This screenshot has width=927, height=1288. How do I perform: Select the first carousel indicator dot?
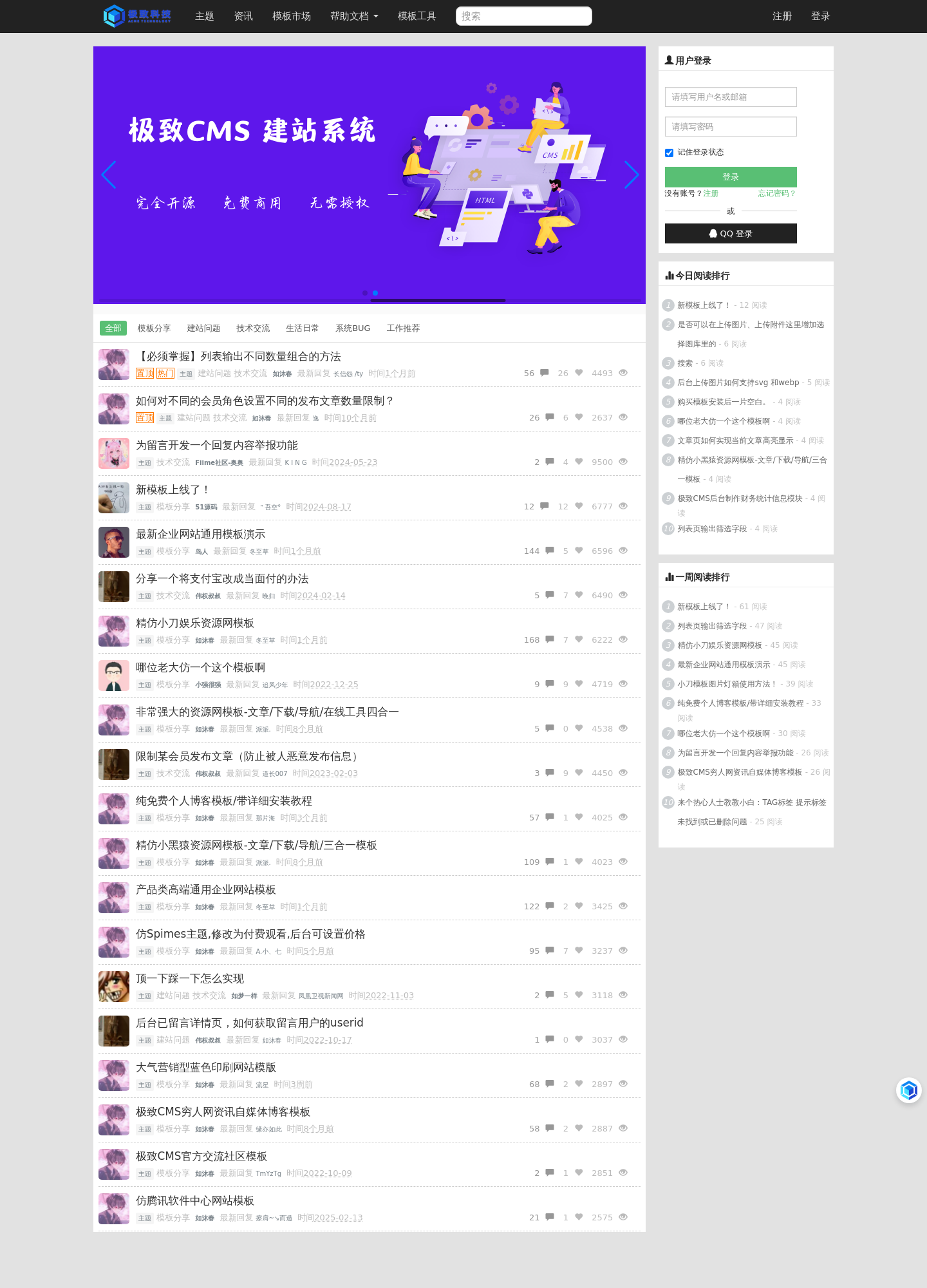pyautogui.click(x=365, y=293)
